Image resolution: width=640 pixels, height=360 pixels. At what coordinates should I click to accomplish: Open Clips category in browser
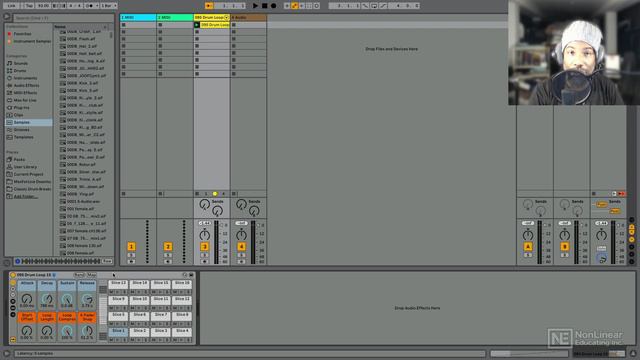(x=19, y=115)
